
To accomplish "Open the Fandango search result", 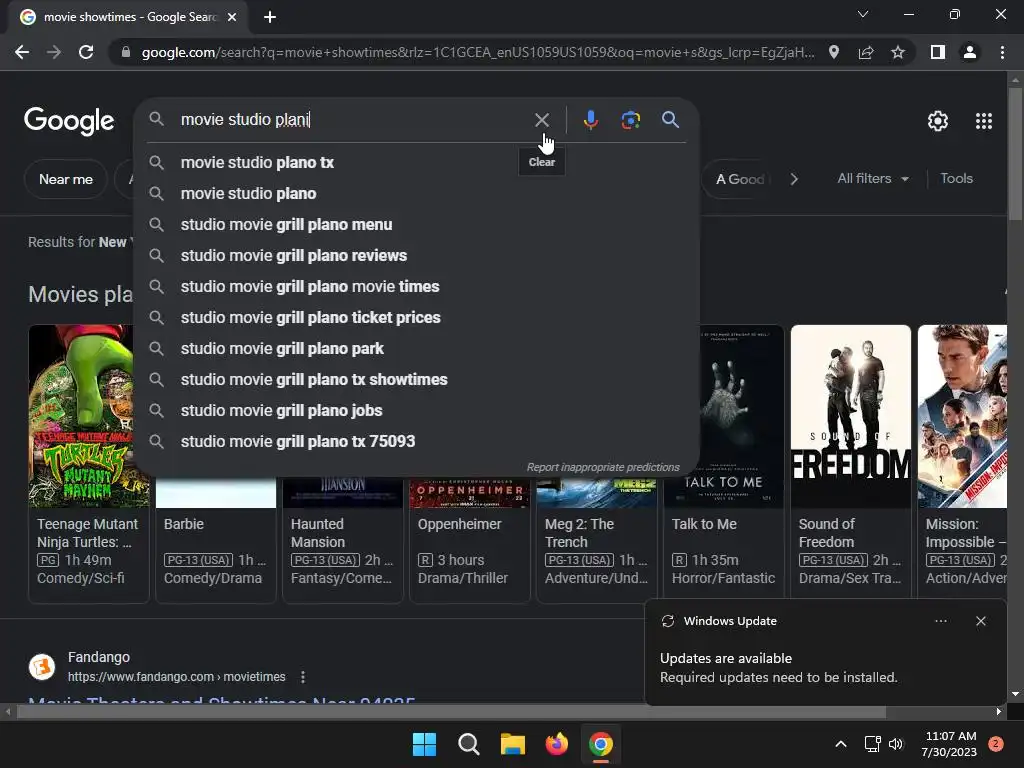I will pyautogui.click(x=222, y=701).
